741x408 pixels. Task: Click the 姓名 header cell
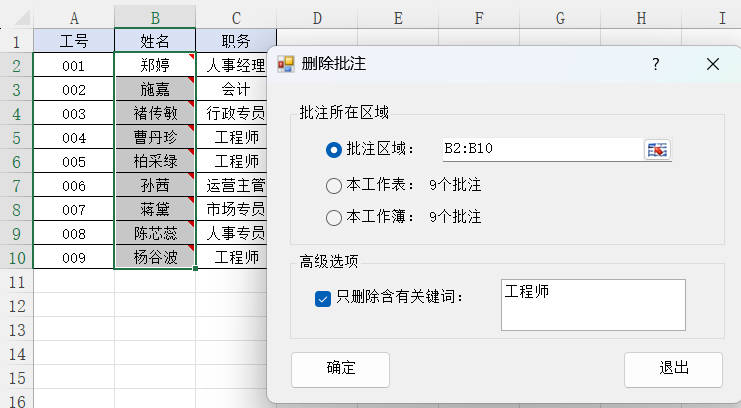click(155, 41)
